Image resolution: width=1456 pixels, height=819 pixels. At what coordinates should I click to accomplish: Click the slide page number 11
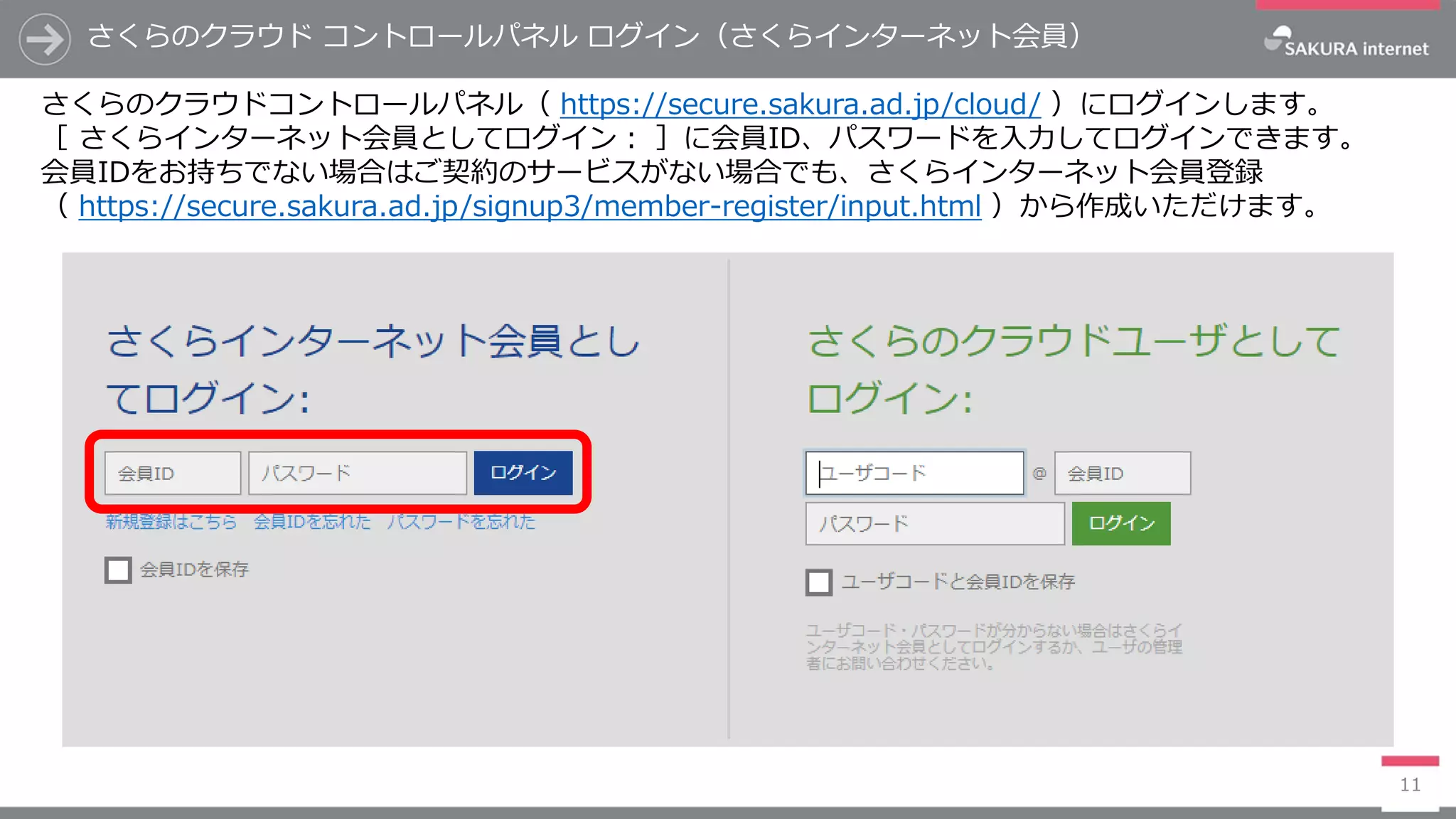point(1410,785)
